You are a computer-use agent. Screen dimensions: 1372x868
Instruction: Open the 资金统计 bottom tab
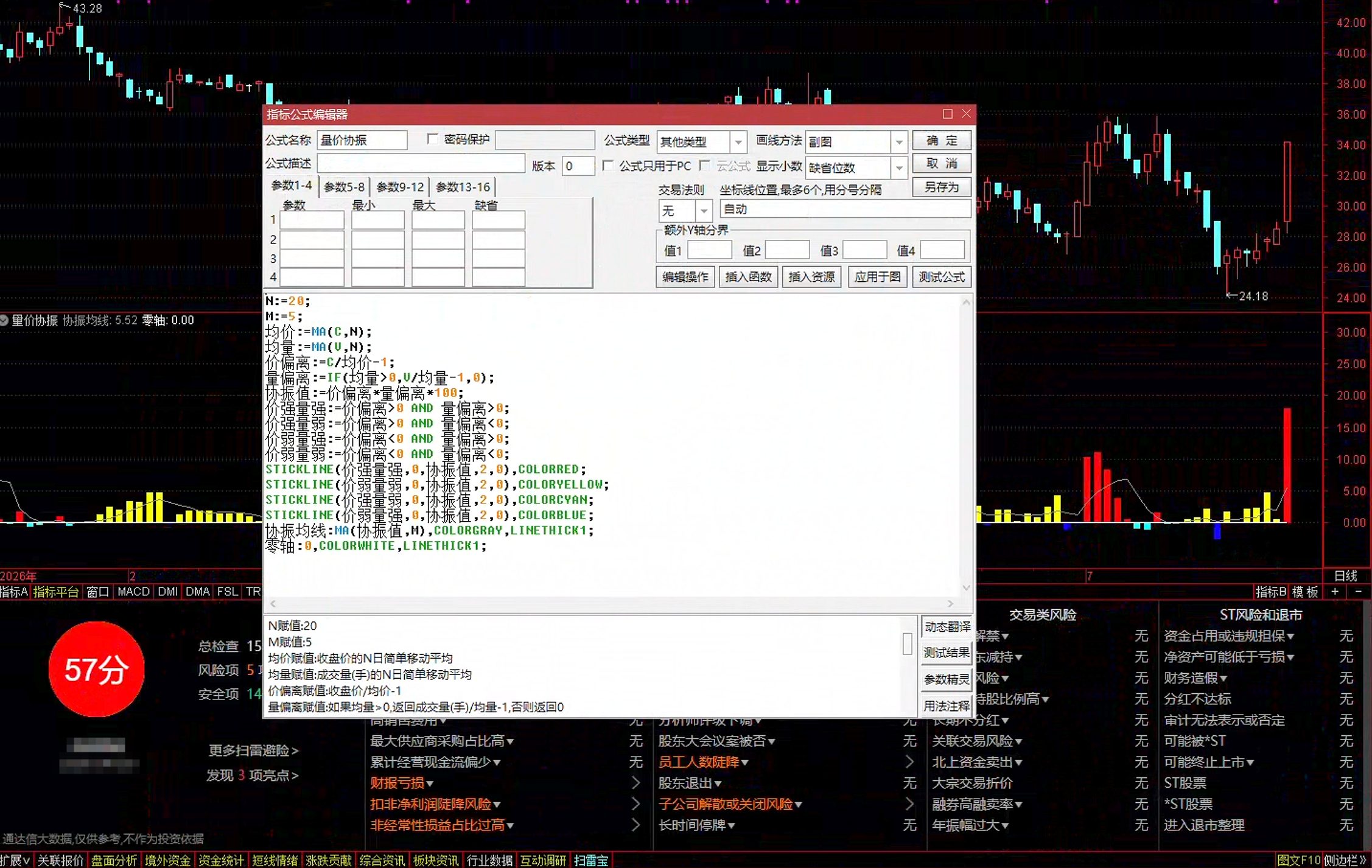click(x=220, y=860)
